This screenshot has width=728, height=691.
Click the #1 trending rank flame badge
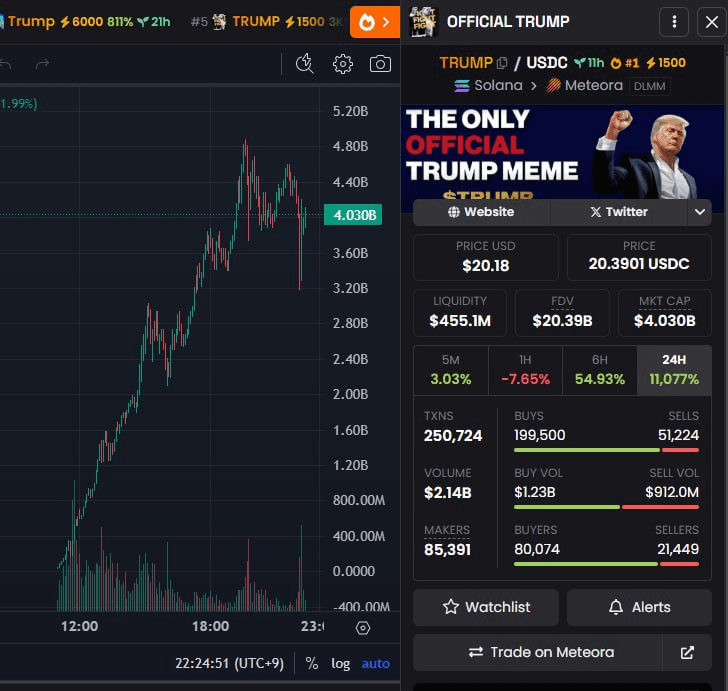(624, 63)
